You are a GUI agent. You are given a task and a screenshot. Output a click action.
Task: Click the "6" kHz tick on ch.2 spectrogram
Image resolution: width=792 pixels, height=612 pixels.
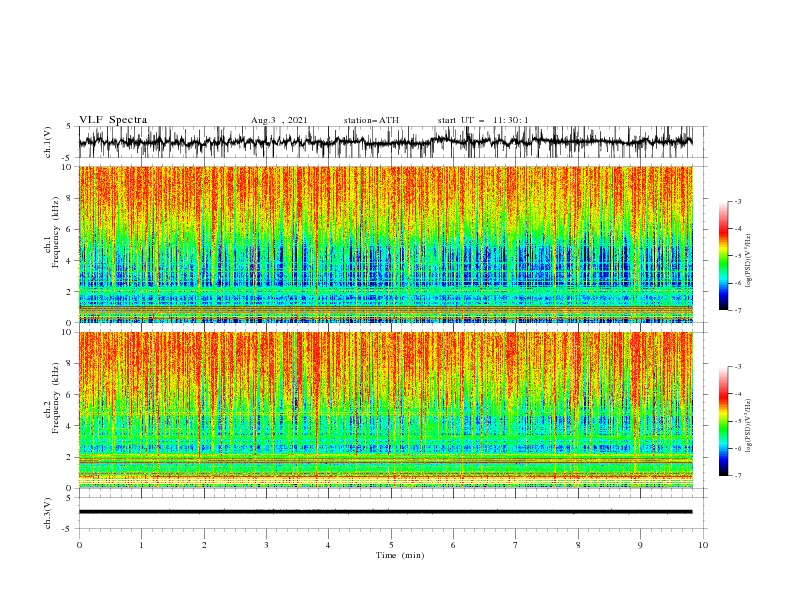(69, 394)
